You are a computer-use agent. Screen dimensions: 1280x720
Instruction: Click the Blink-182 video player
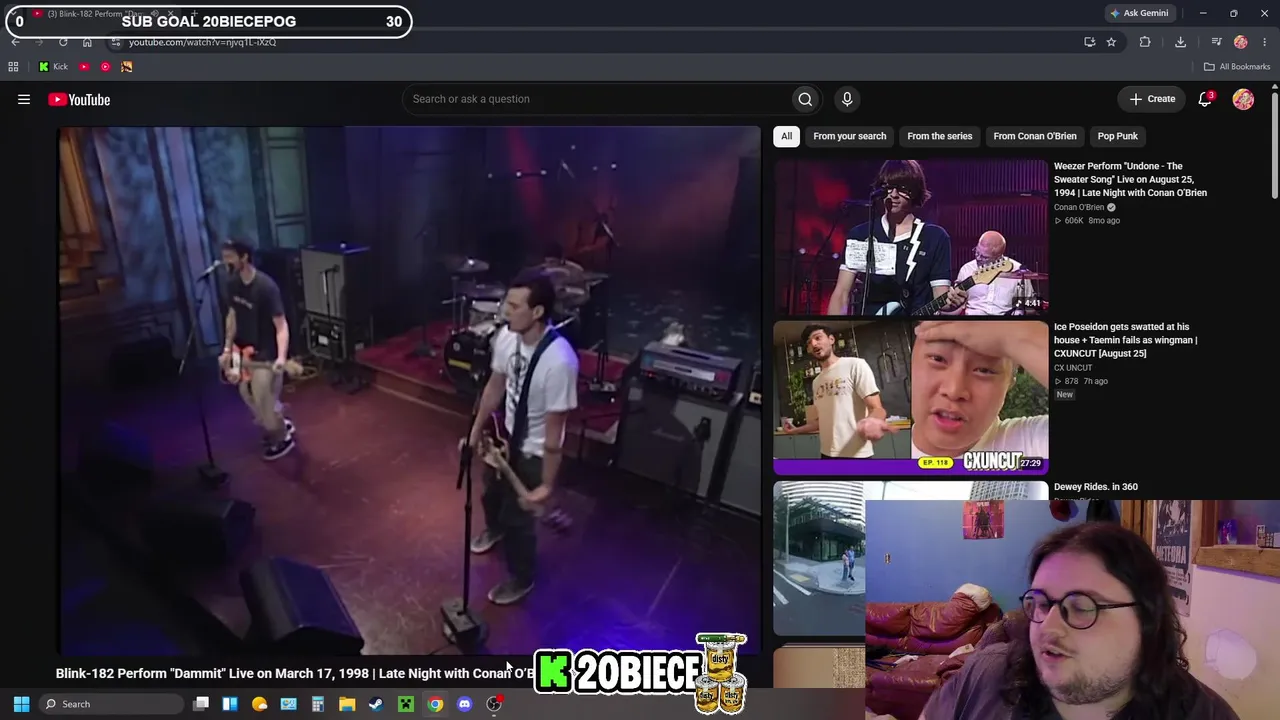409,390
